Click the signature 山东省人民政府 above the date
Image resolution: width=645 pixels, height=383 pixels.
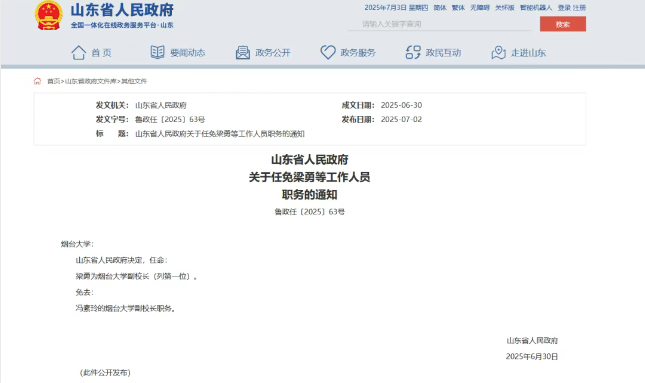click(x=532, y=340)
